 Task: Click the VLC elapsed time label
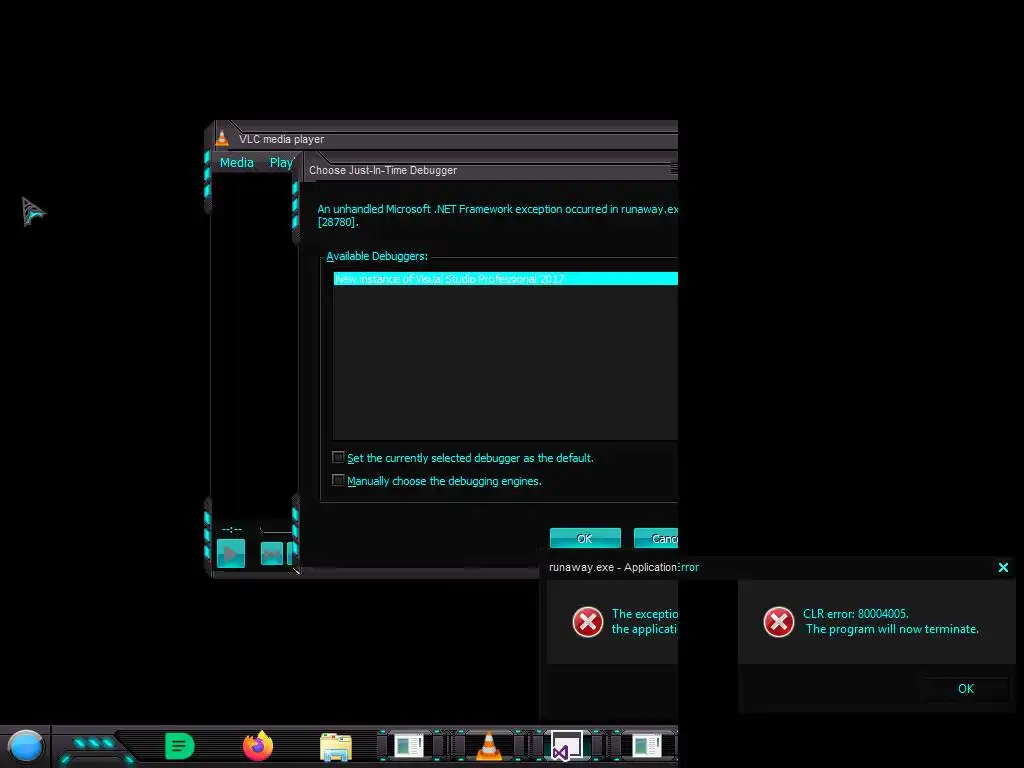point(232,529)
